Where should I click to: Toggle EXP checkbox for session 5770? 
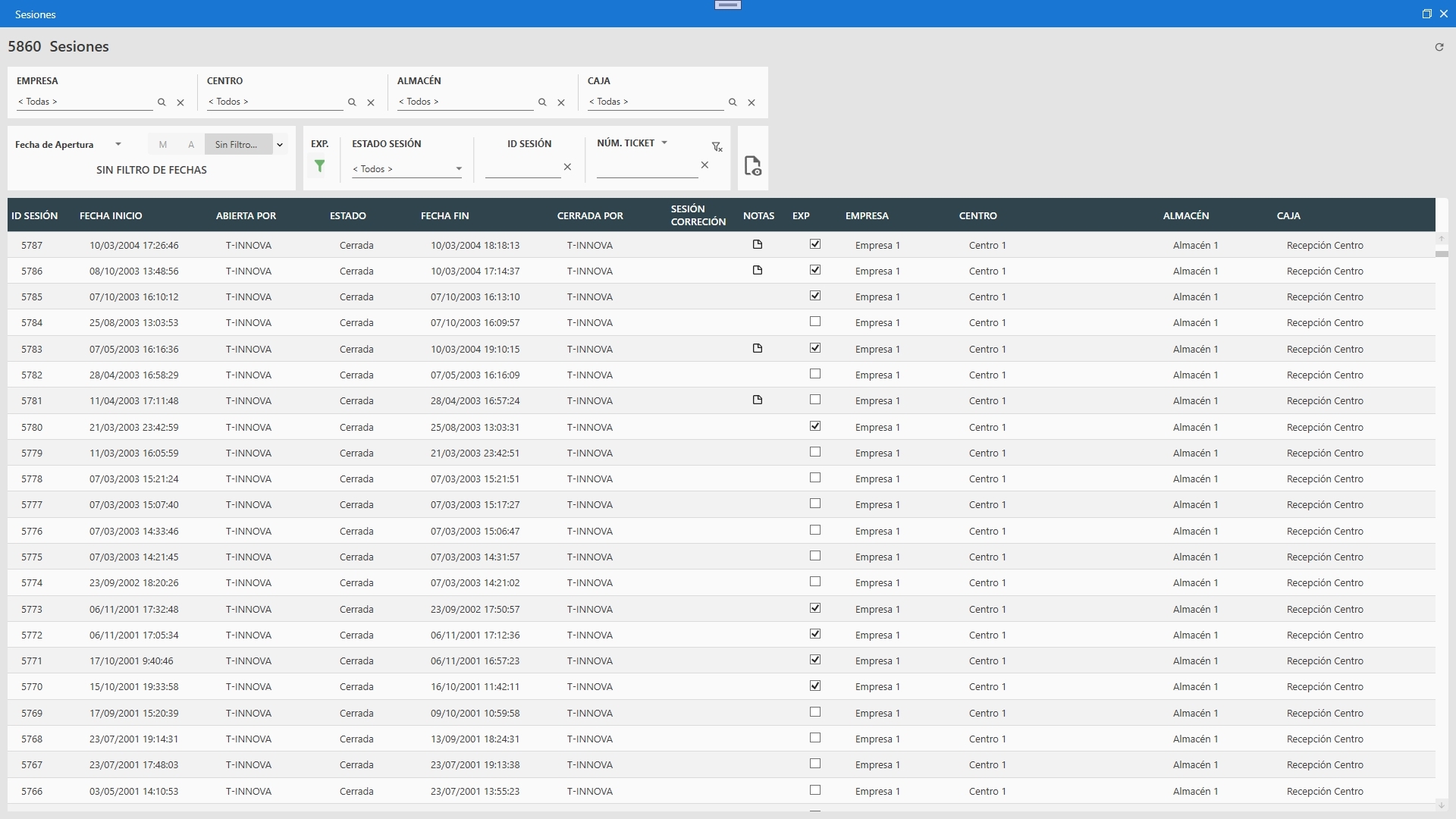[815, 686]
